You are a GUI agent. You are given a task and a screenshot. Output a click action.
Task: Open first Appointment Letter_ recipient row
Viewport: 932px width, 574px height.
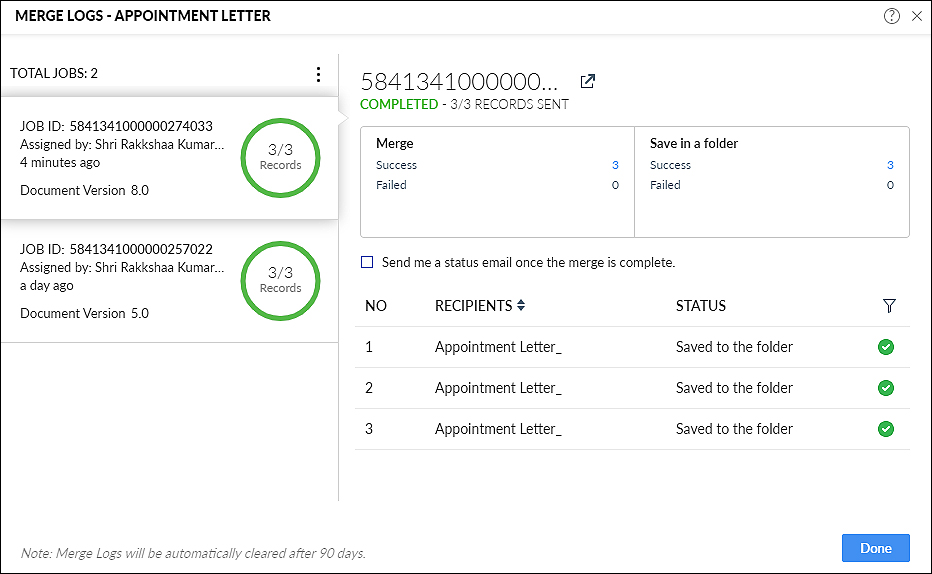coord(632,347)
